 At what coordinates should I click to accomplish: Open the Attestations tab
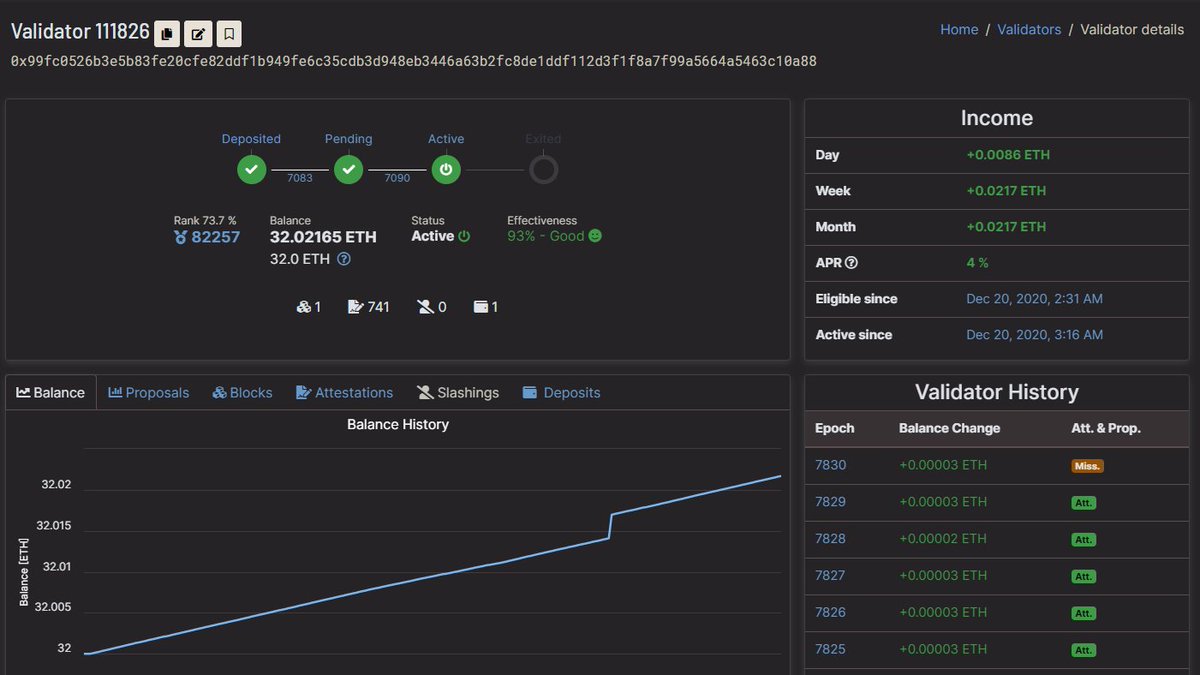(344, 393)
